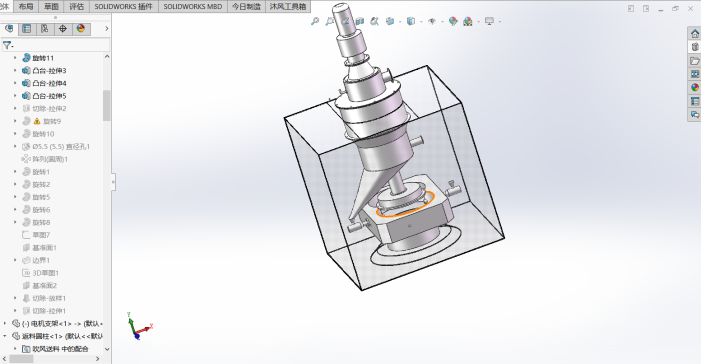Open the Display Style dropdown arrow

(x=421, y=21)
